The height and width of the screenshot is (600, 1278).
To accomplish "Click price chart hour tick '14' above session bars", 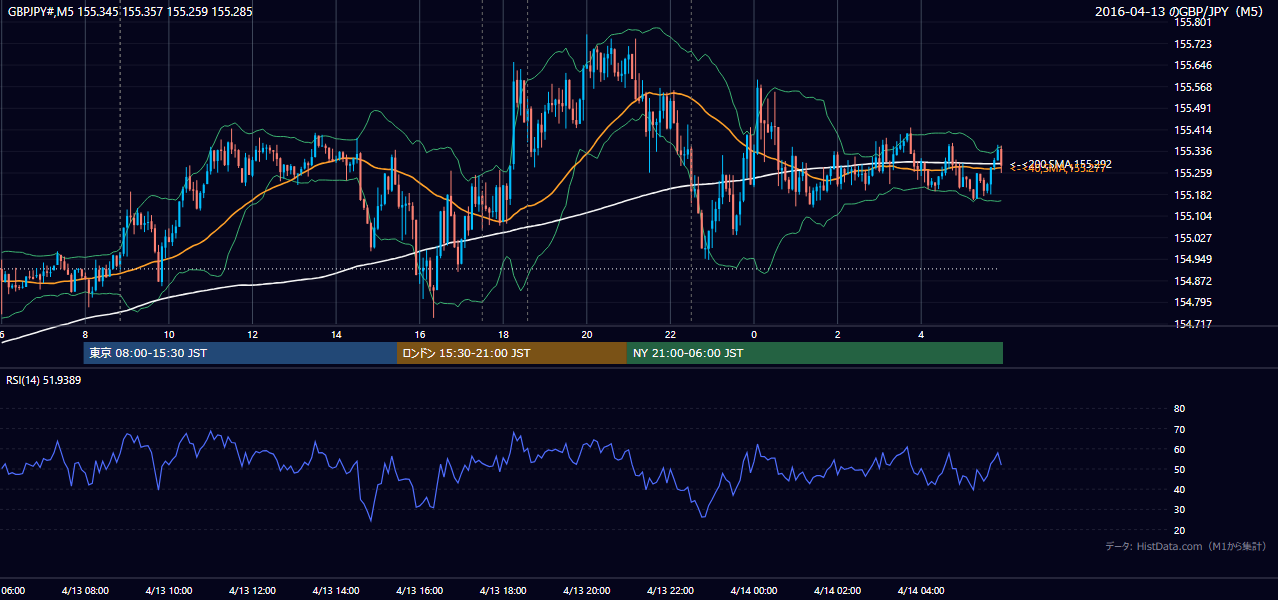I will pyautogui.click(x=336, y=334).
